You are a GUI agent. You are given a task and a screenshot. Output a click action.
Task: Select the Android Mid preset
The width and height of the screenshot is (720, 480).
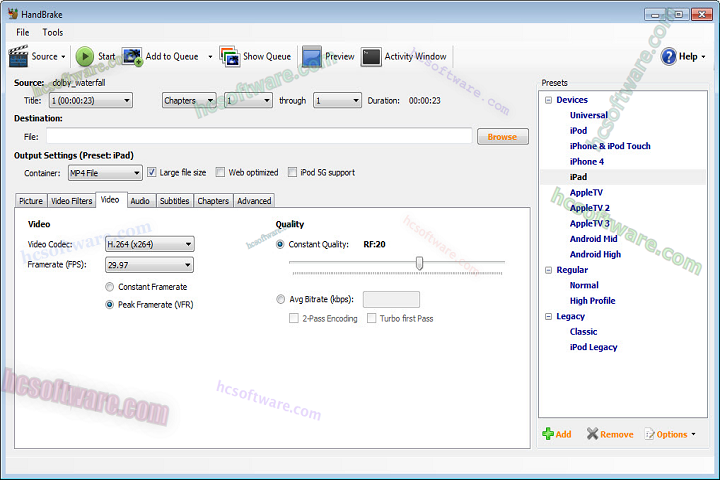[593, 239]
